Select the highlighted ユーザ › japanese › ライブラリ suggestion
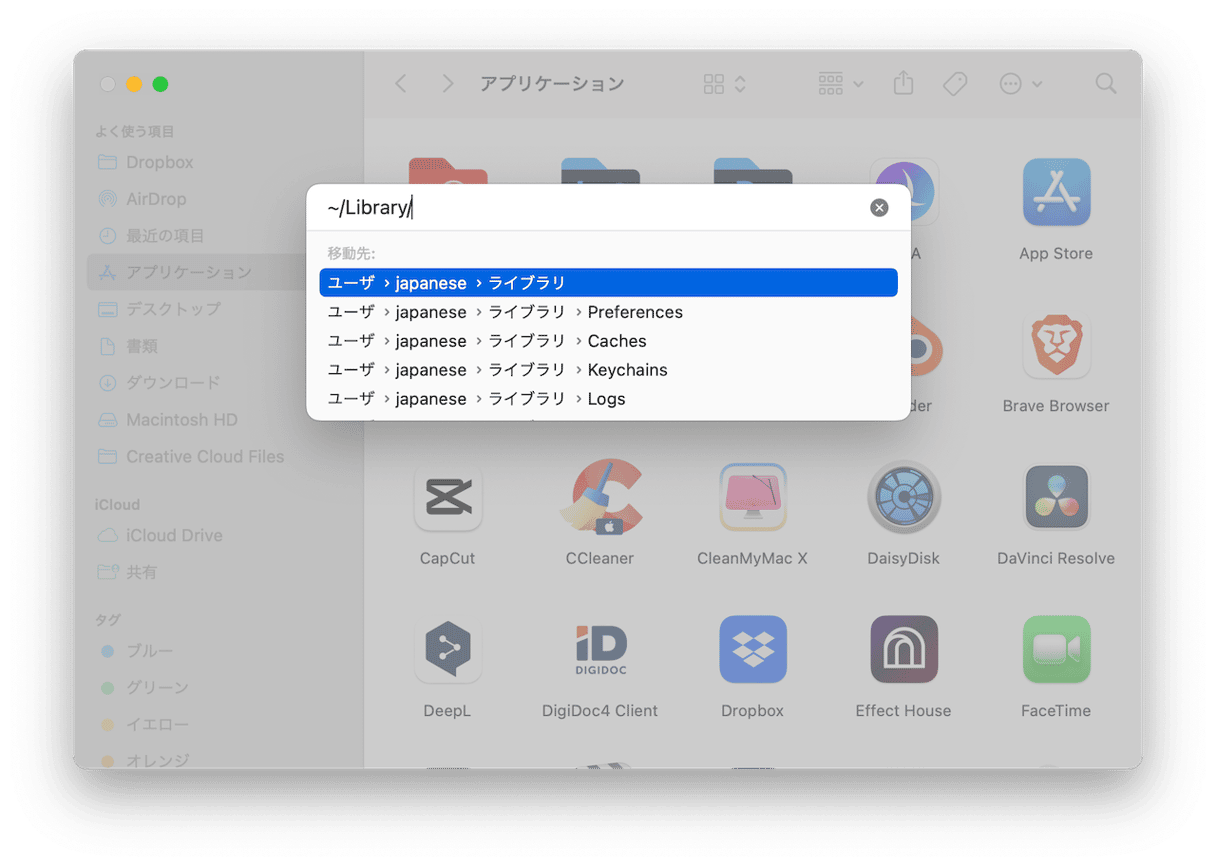1216x866 pixels. coord(608,283)
